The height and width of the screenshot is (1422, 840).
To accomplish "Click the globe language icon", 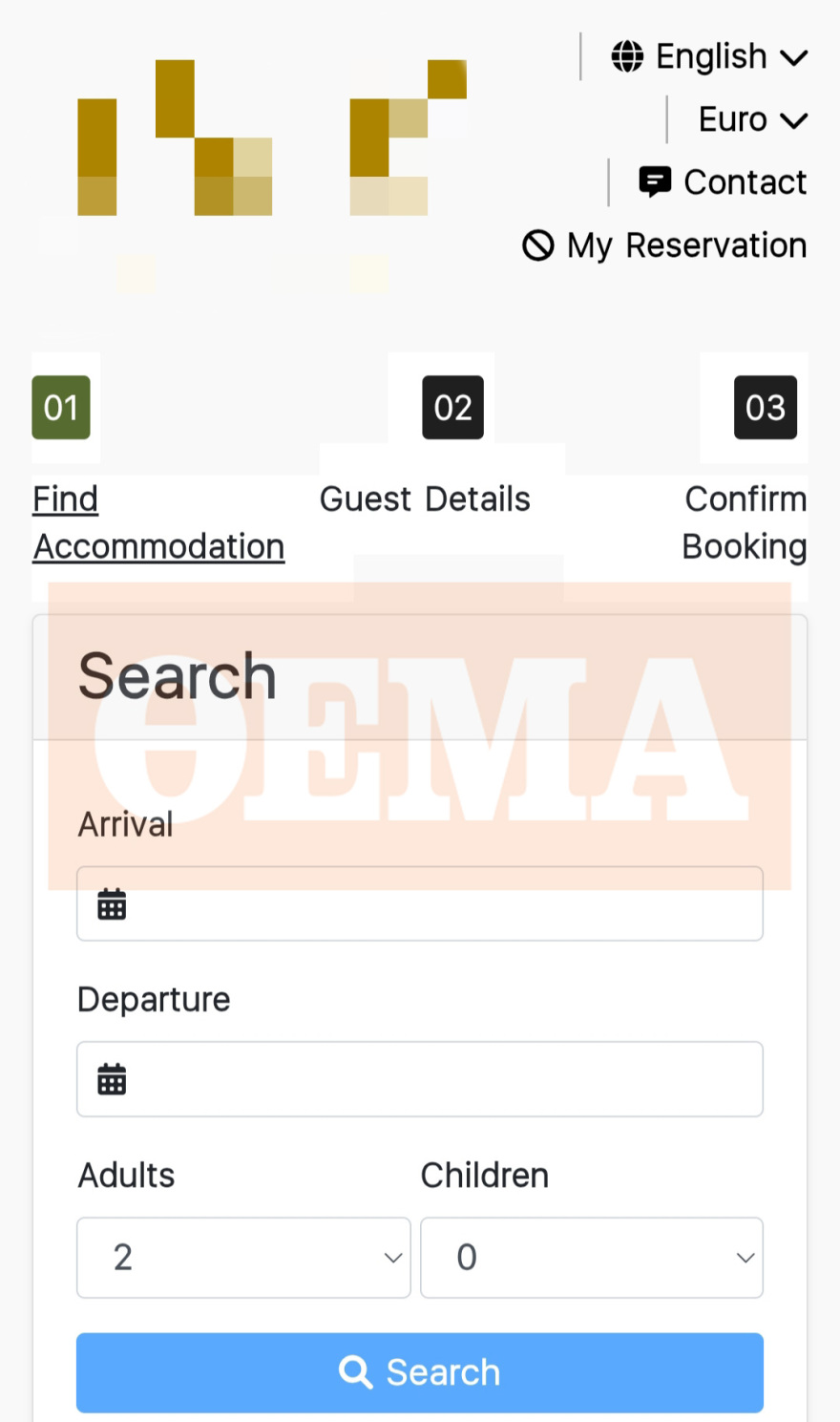I will click(x=627, y=56).
